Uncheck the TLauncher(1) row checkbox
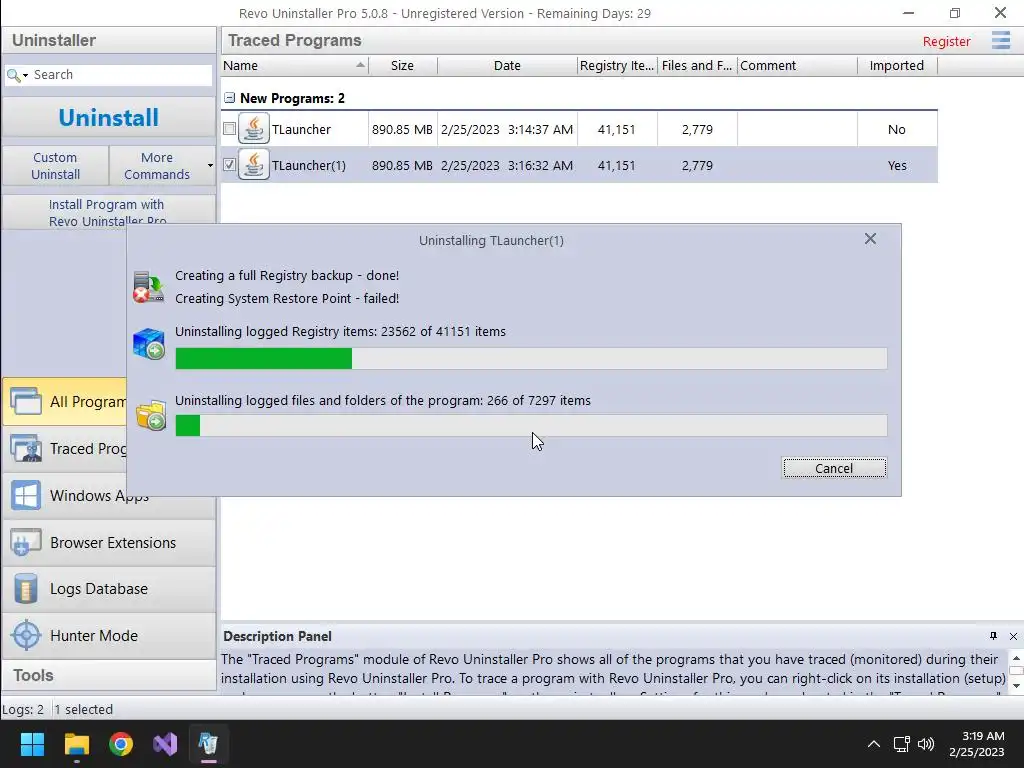Screen dimensions: 1024x768 click(x=229, y=165)
